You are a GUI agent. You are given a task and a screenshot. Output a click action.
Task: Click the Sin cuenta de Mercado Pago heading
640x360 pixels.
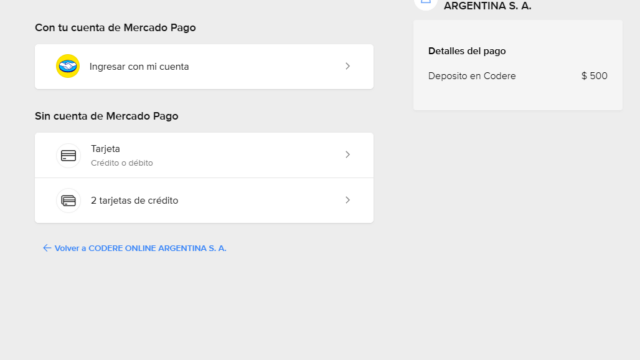click(x=107, y=116)
